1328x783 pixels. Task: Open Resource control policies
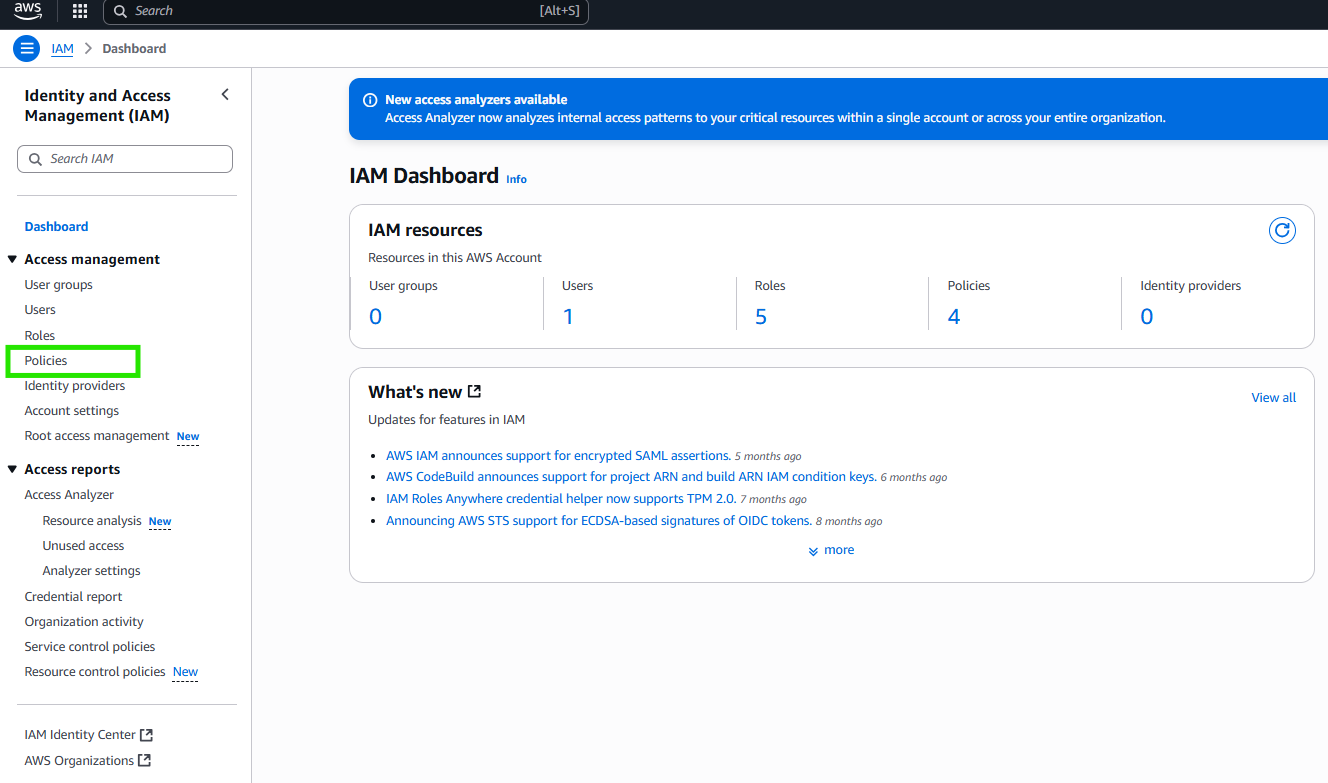coord(95,672)
